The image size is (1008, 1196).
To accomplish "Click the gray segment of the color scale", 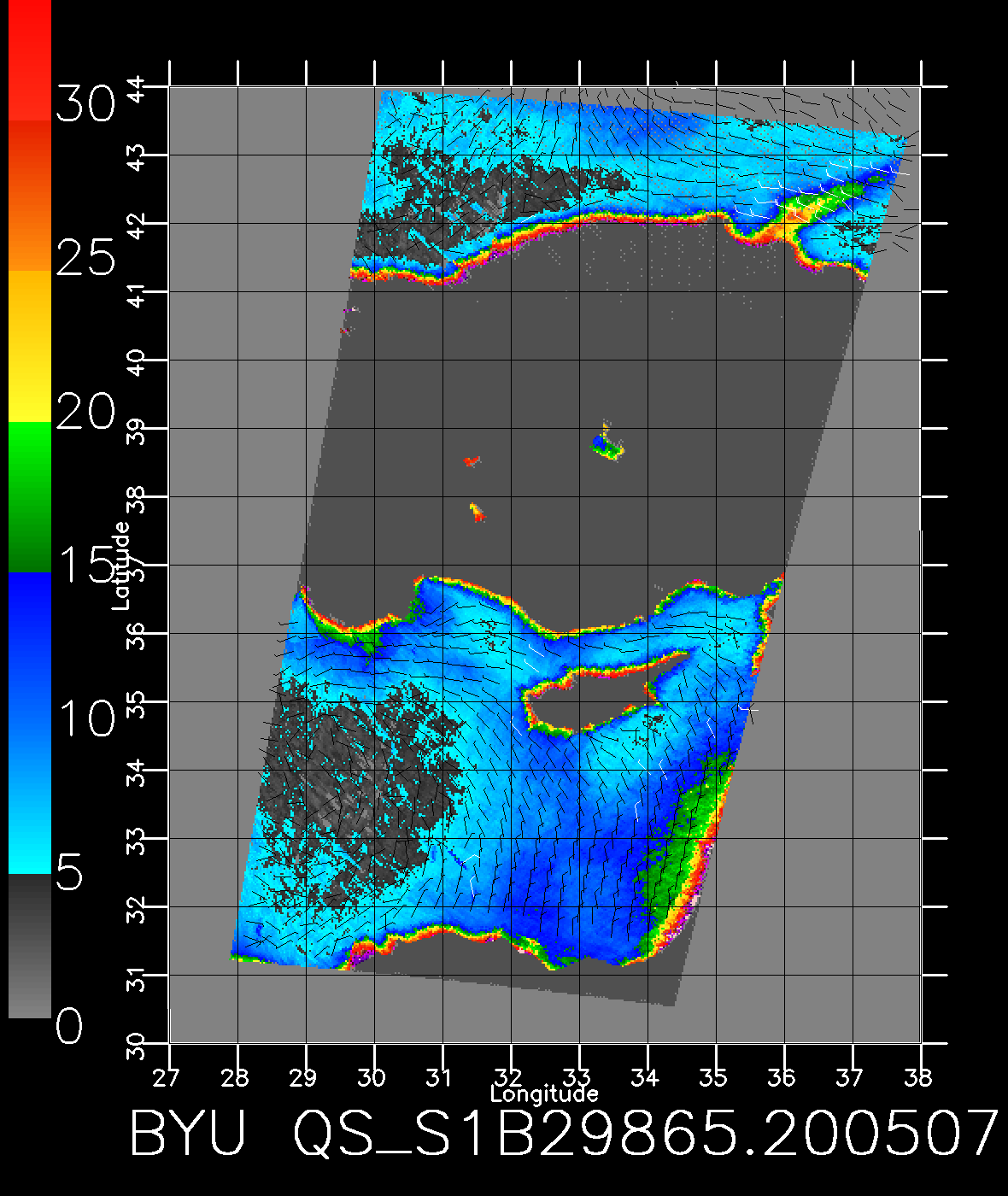I will click(30, 946).
